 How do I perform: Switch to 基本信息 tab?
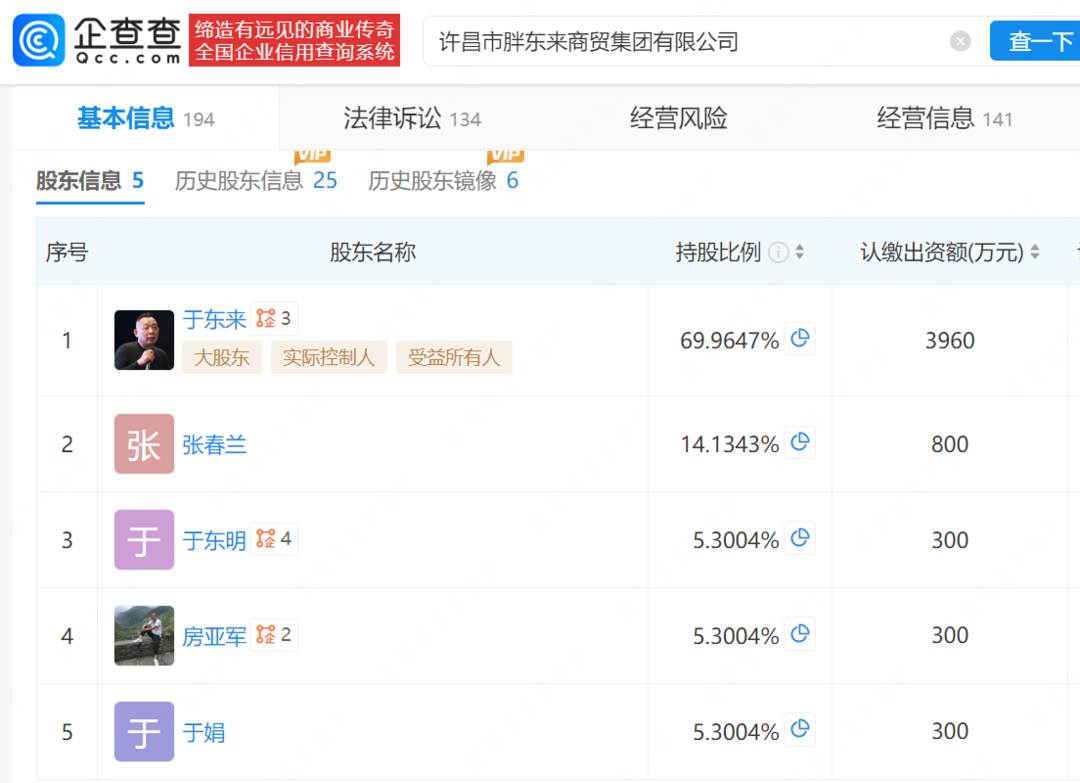click(x=145, y=118)
